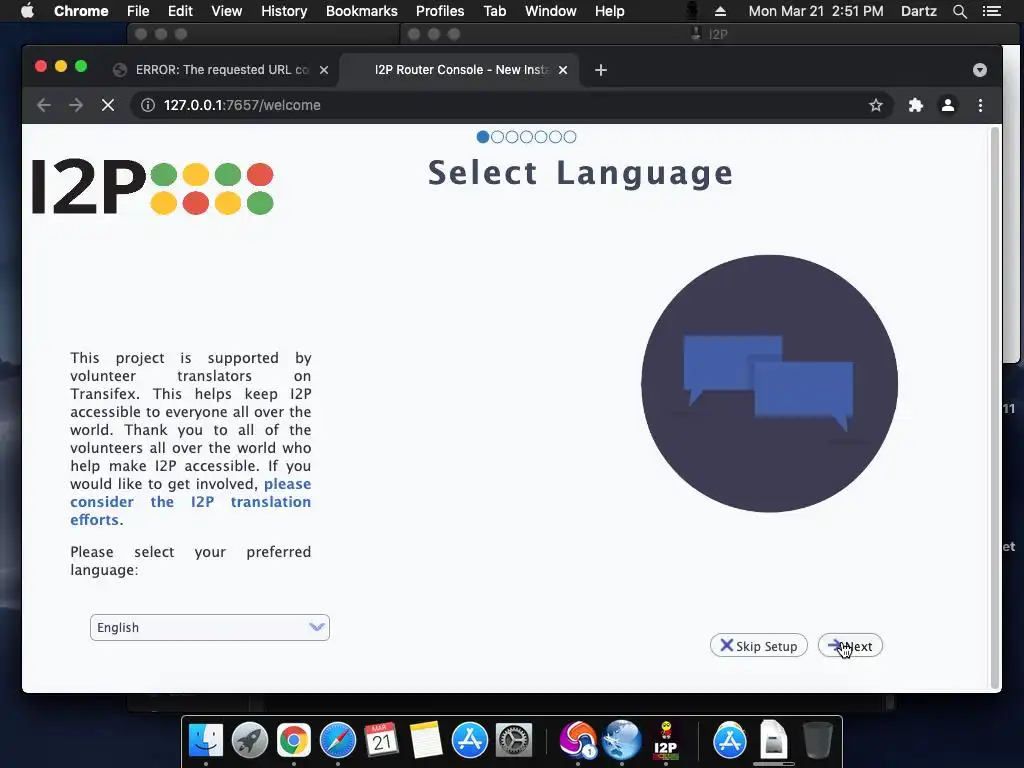
Task: Open the Chrome extensions puzzle icon
Action: pyautogui.click(x=916, y=105)
